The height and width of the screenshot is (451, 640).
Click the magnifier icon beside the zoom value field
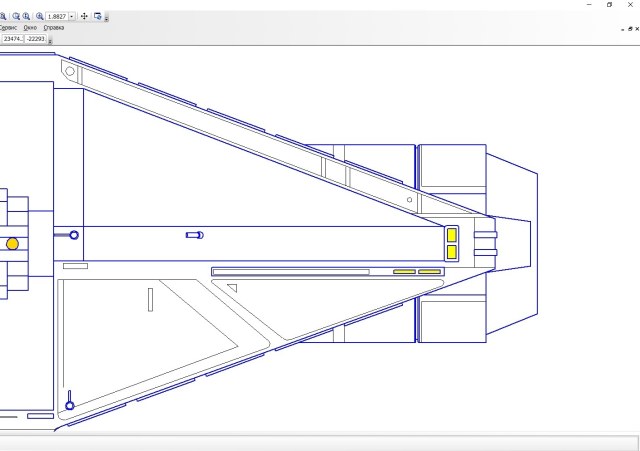40,16
